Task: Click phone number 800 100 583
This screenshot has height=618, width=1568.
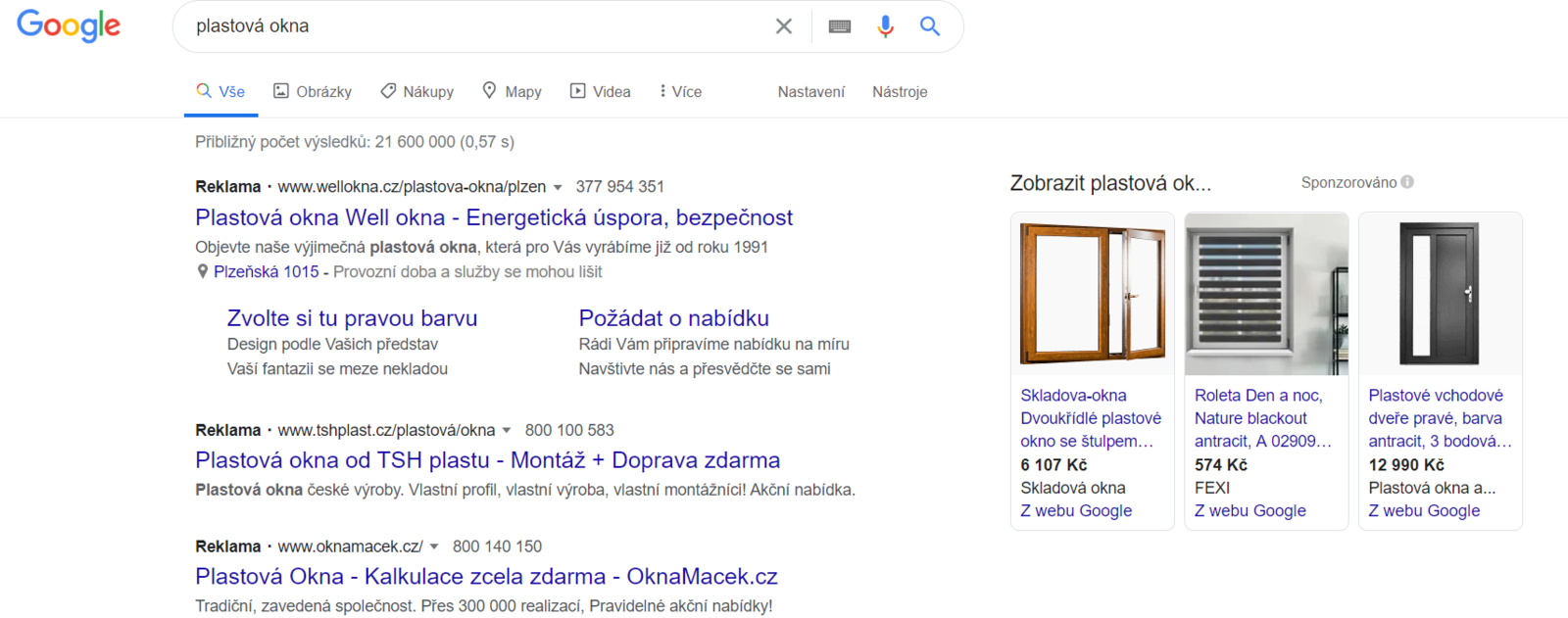Action: point(569,430)
